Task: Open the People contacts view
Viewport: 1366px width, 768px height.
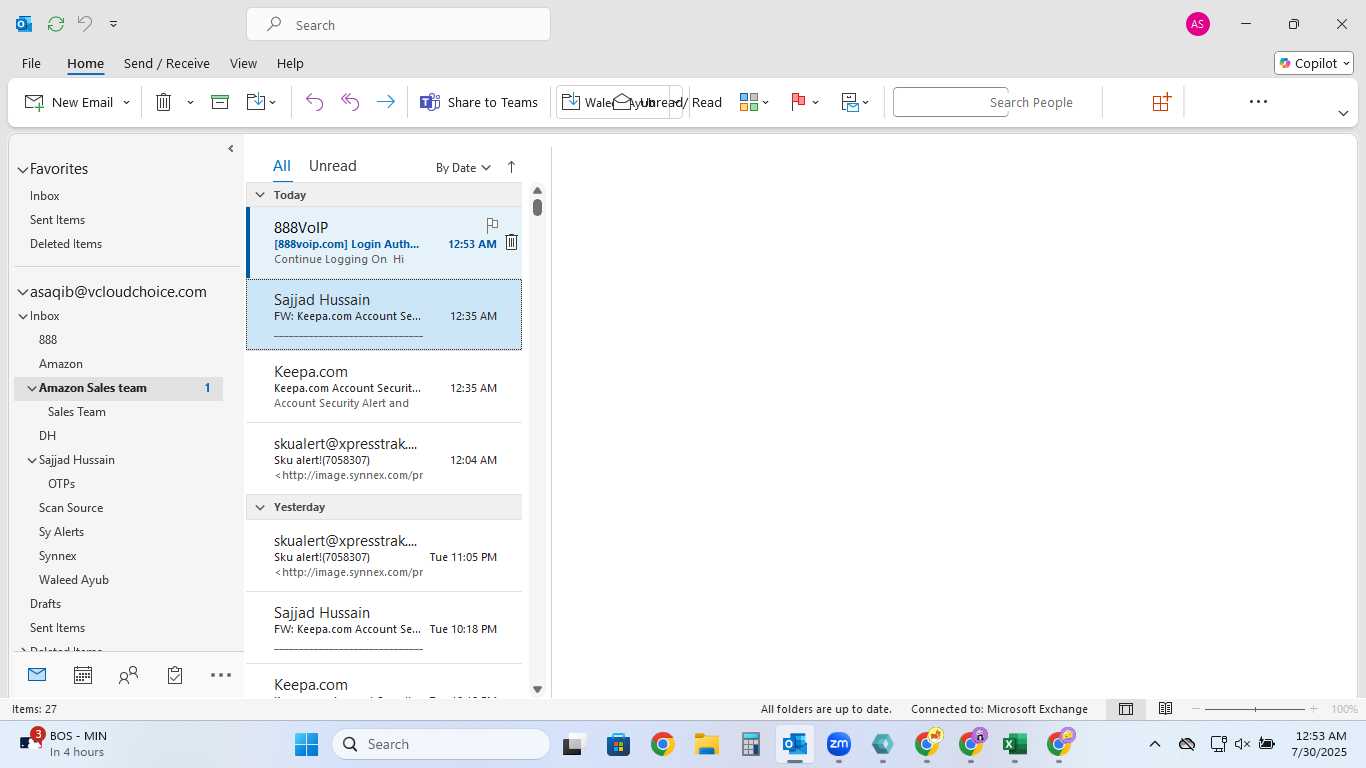Action: (128, 675)
